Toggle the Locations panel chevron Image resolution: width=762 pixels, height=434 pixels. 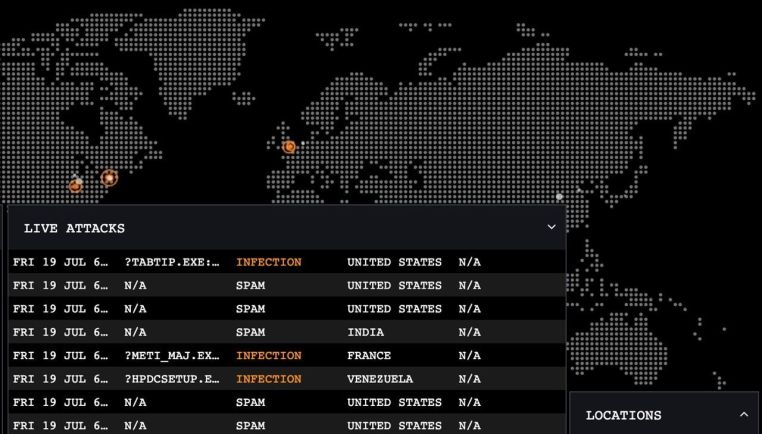coord(743,414)
